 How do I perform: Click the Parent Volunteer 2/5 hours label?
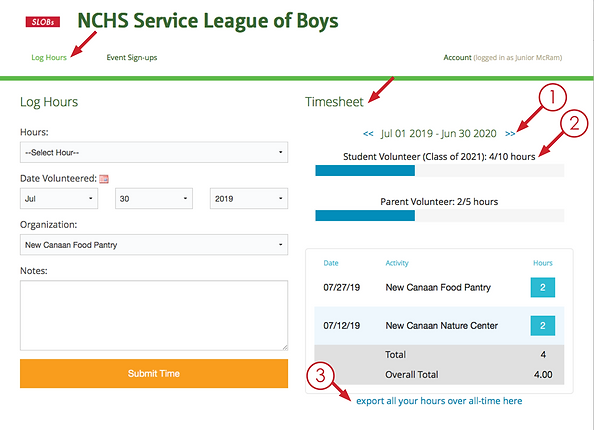click(x=439, y=202)
